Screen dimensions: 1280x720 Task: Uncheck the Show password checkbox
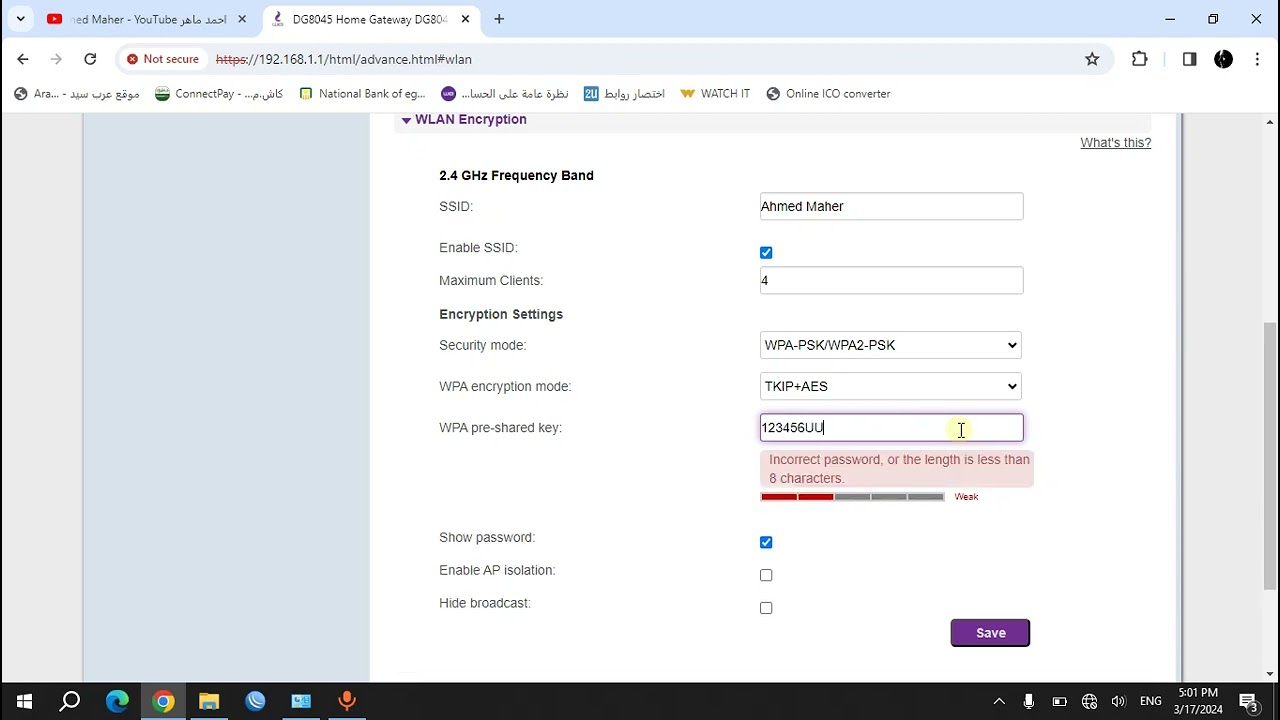[x=766, y=543]
